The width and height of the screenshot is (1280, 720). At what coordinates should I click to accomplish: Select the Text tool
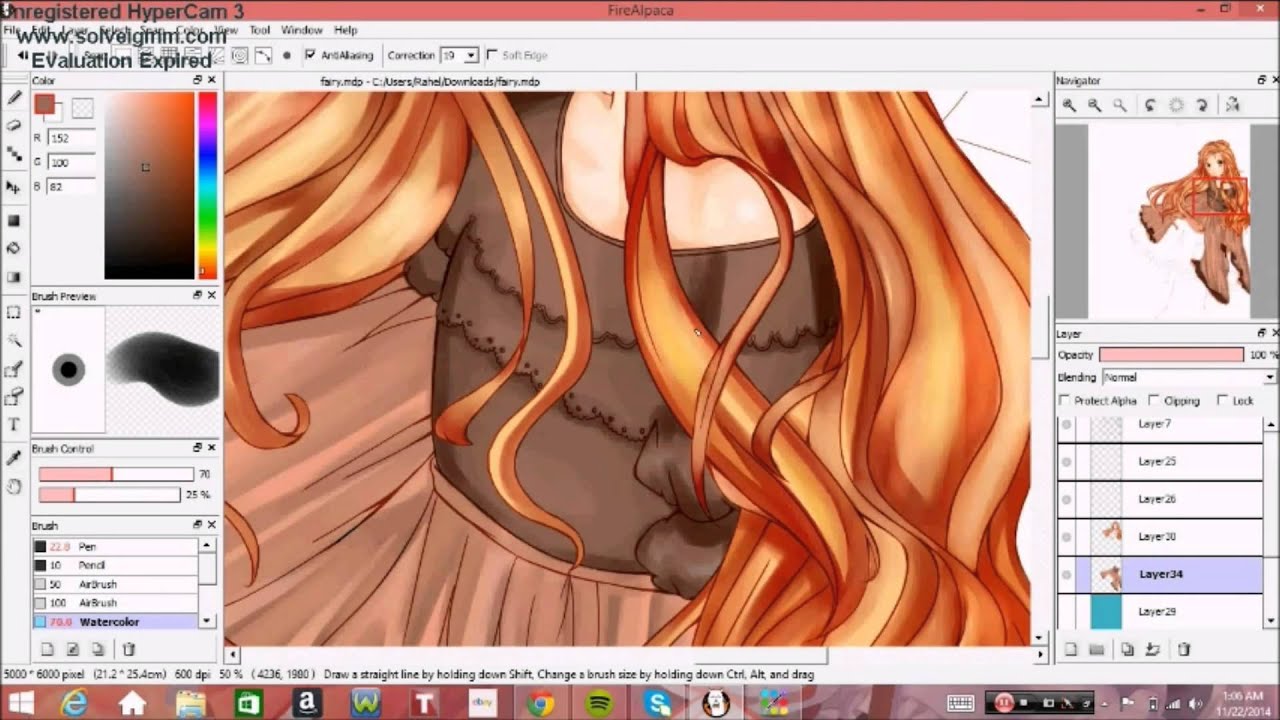tap(14, 425)
